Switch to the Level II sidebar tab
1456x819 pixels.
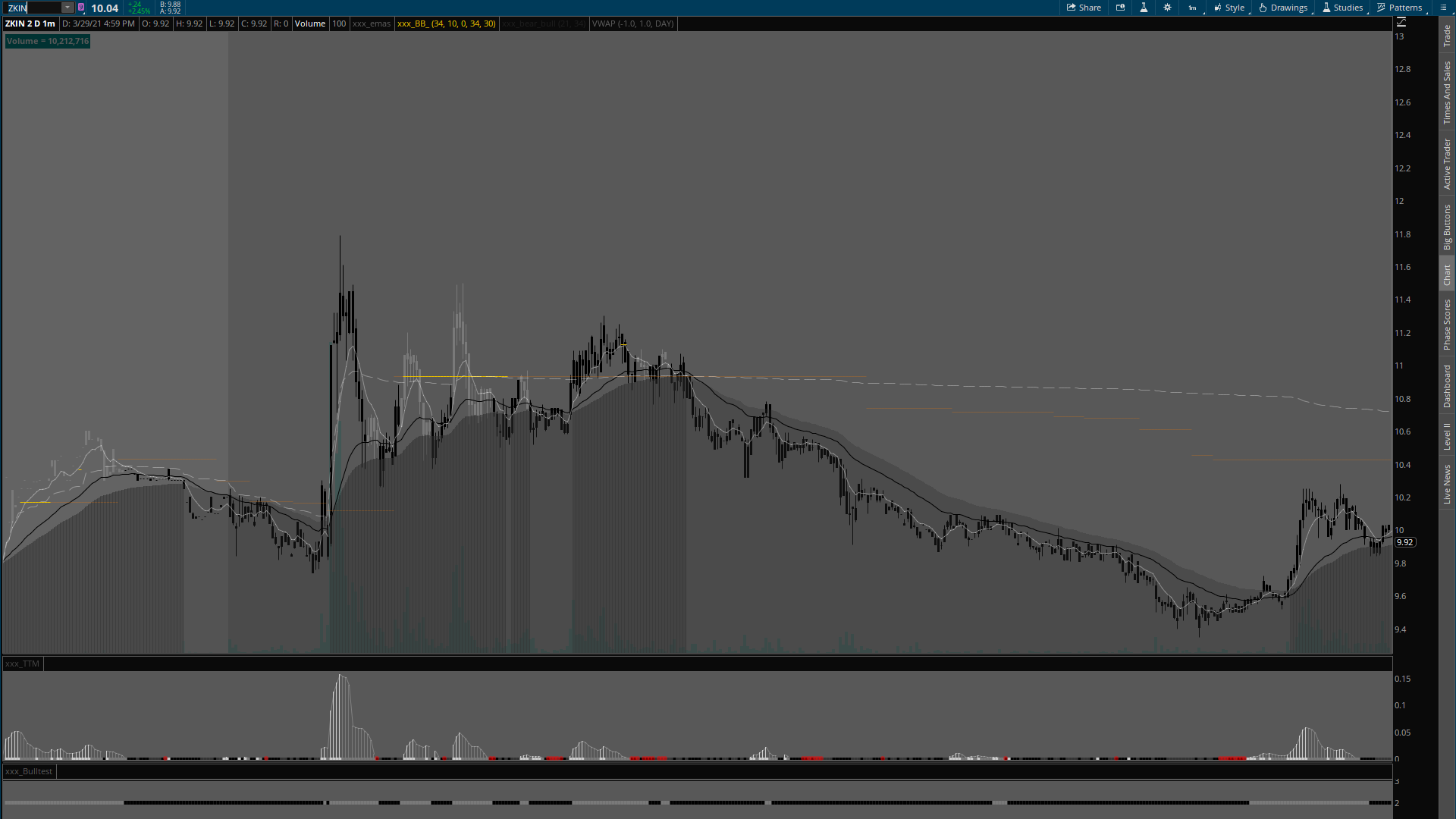coord(1447,436)
